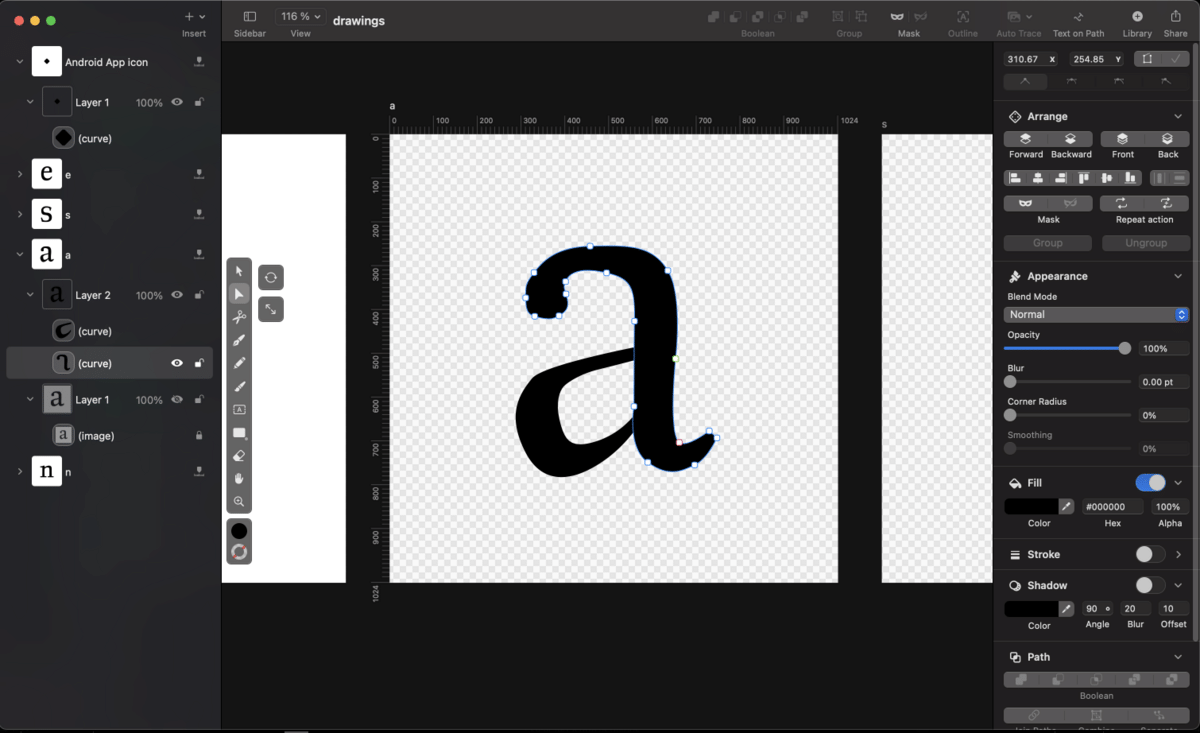Viewport: 1200px width, 733px height.
Task: Collapse Layer 2 in the tree
Action: tap(30, 295)
